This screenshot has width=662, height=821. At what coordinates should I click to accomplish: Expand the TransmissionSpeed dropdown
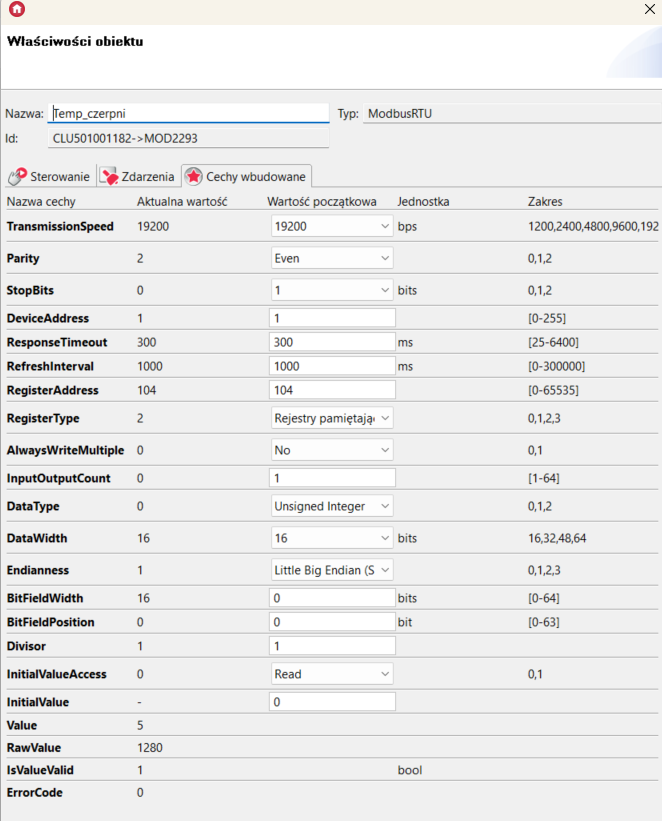coord(331,227)
